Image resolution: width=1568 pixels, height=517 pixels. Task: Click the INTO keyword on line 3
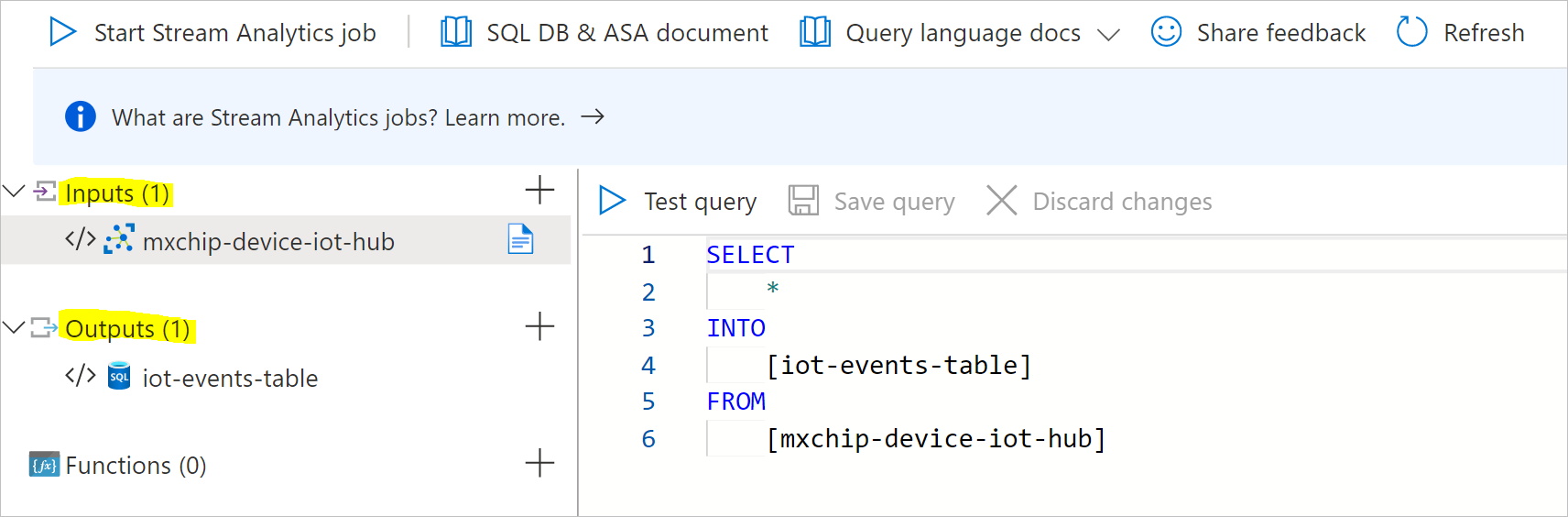(735, 328)
